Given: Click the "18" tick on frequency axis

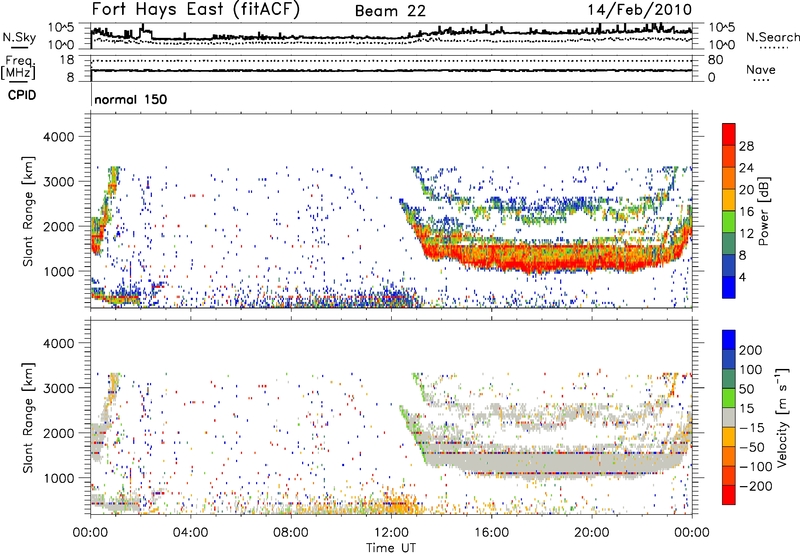Looking at the screenshot, I should [x=66, y=60].
